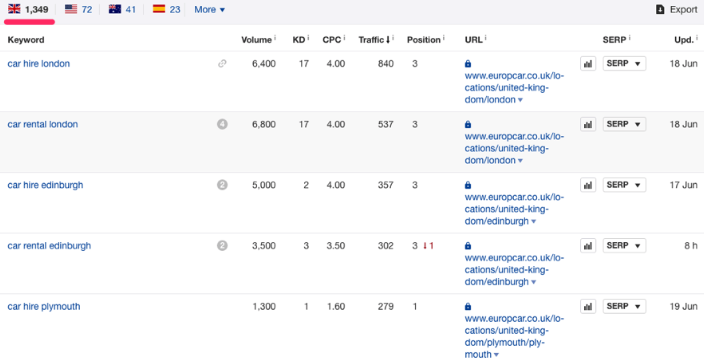Click Volume column info icon
704x363 pixels.
click(275, 38)
